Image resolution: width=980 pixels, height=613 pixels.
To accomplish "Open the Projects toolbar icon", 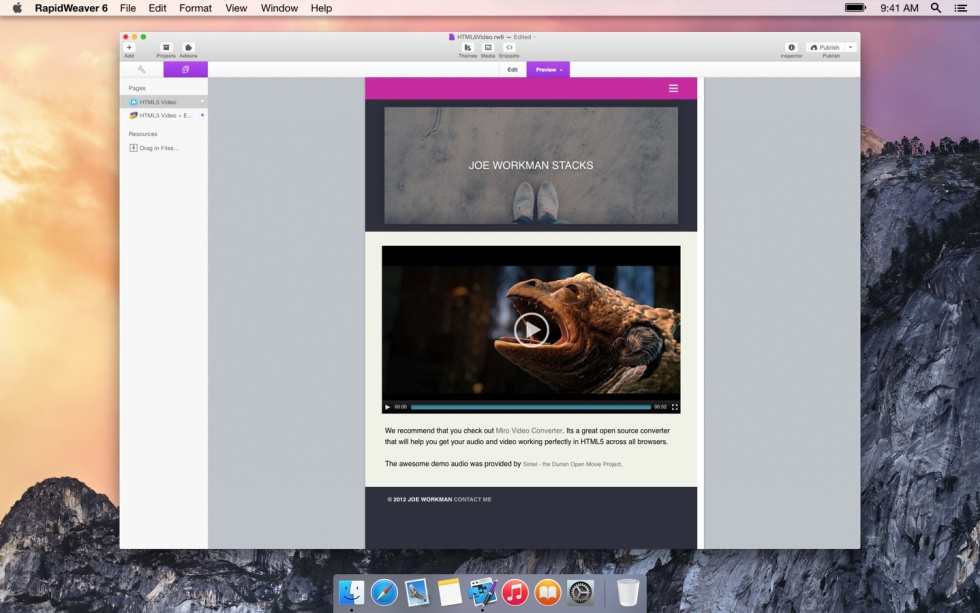I will [x=166, y=47].
